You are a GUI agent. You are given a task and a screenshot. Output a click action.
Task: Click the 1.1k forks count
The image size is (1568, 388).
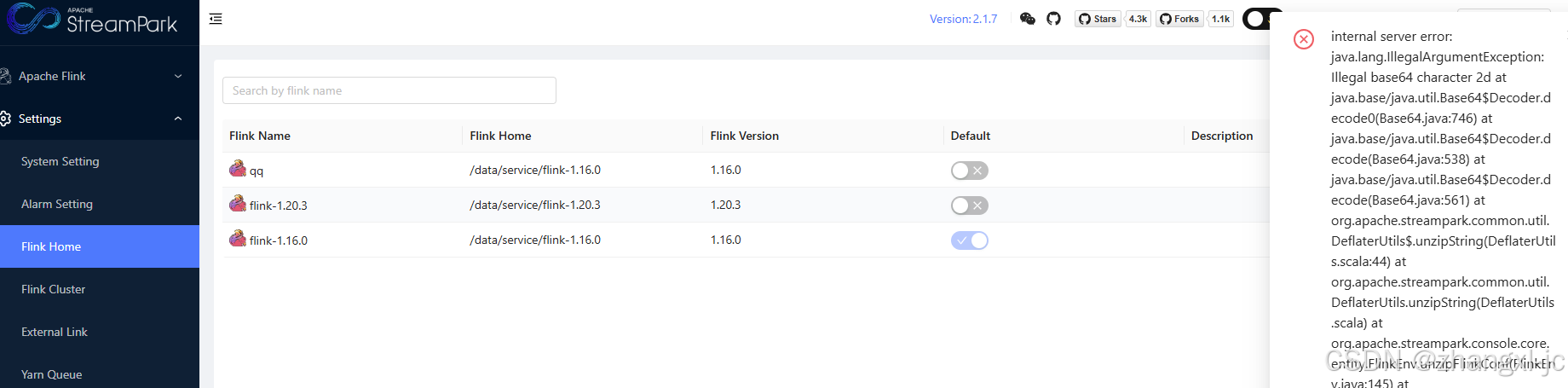1221,19
